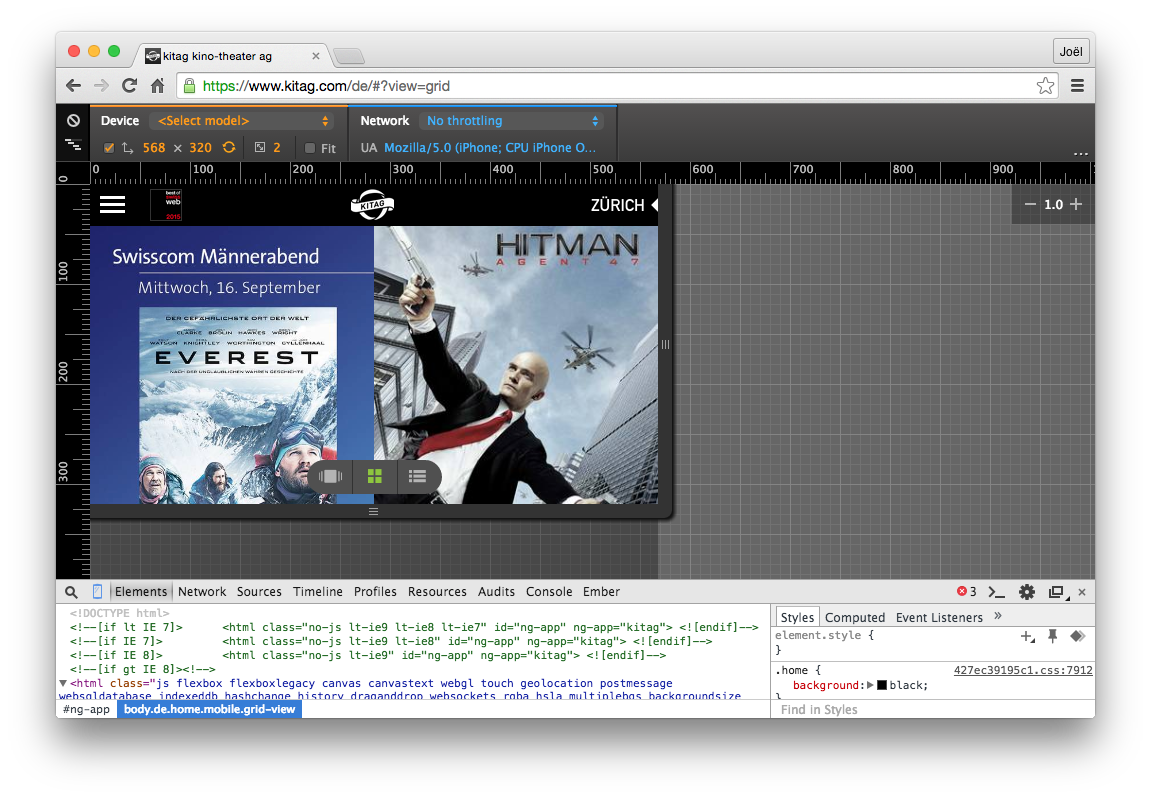Screen dimensions: 1151x798
Task: Click the viewport right-edge resize handle
Action: pos(665,344)
